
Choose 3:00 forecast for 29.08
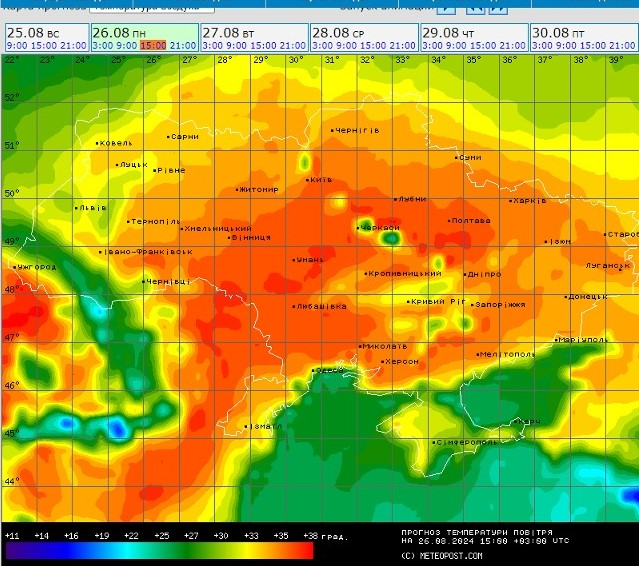[x=431, y=46]
